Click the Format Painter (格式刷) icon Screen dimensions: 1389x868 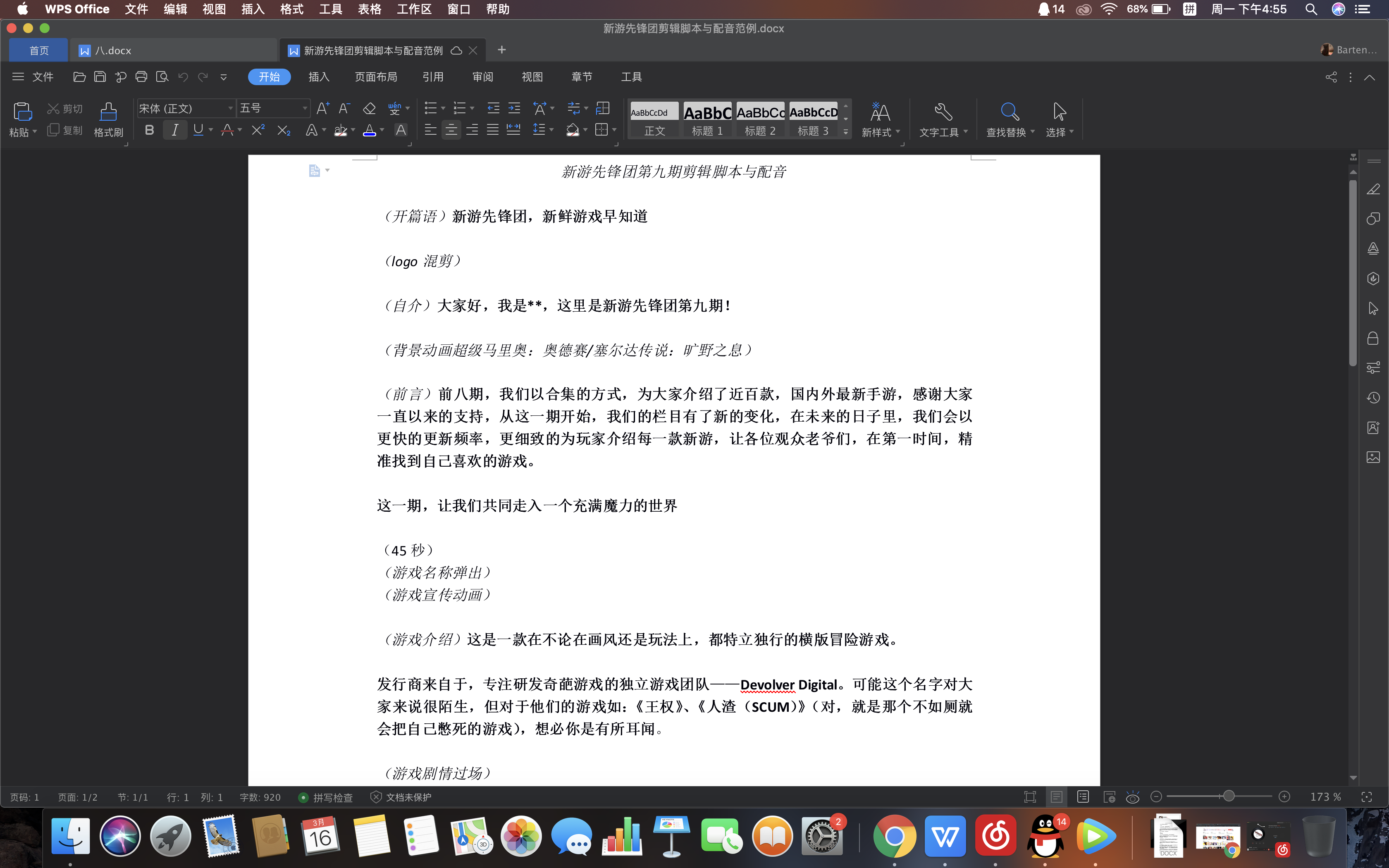(x=108, y=111)
